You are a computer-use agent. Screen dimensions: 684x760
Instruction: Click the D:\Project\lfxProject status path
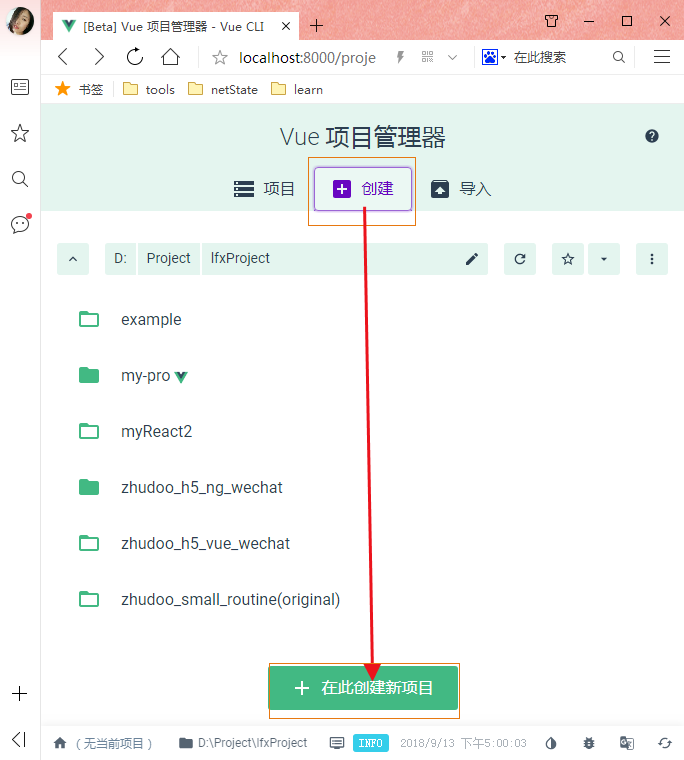click(243, 743)
